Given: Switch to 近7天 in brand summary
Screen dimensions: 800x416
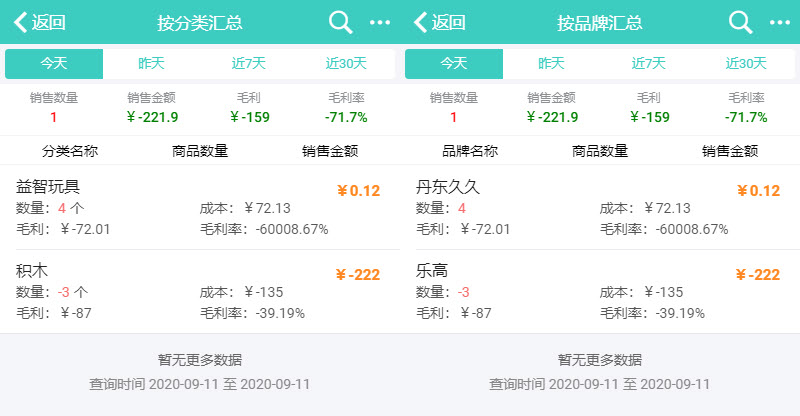Looking at the screenshot, I should [649, 63].
